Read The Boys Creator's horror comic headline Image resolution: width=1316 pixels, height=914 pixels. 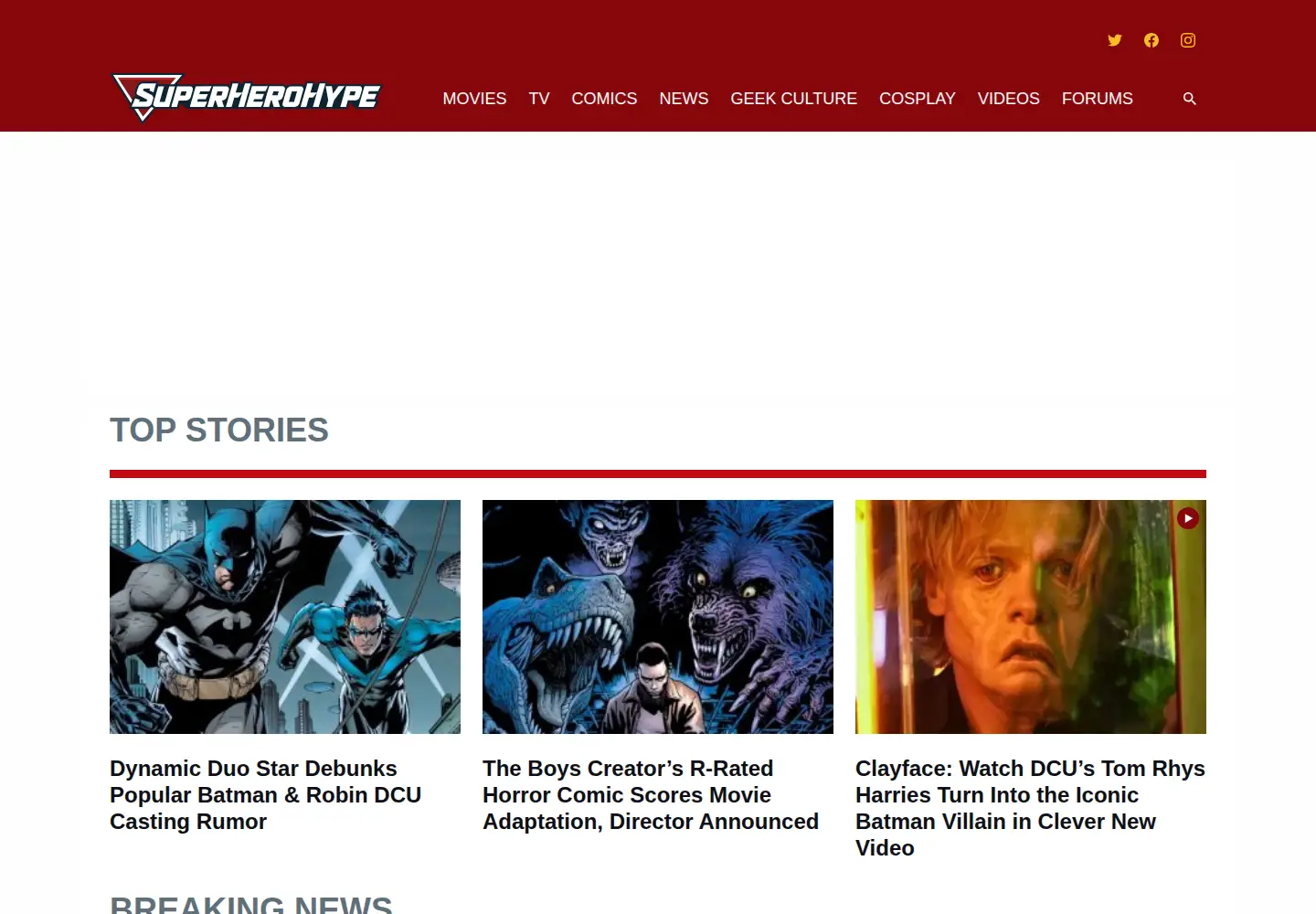651,795
